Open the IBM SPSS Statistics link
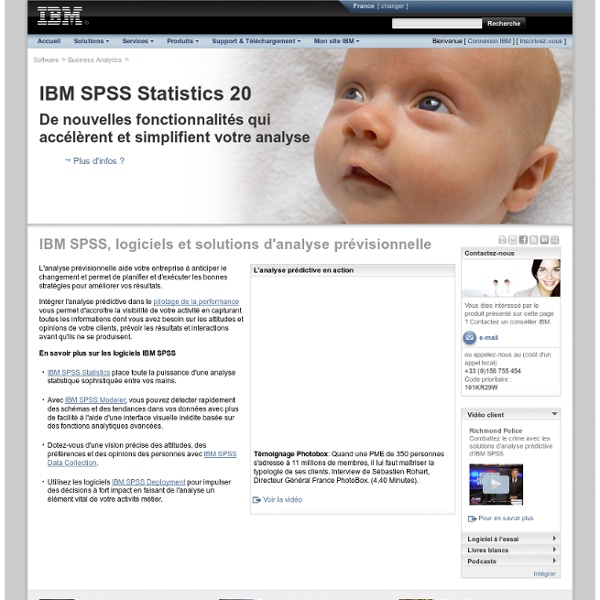Image resolution: width=600 pixels, height=600 pixels. tap(78, 372)
